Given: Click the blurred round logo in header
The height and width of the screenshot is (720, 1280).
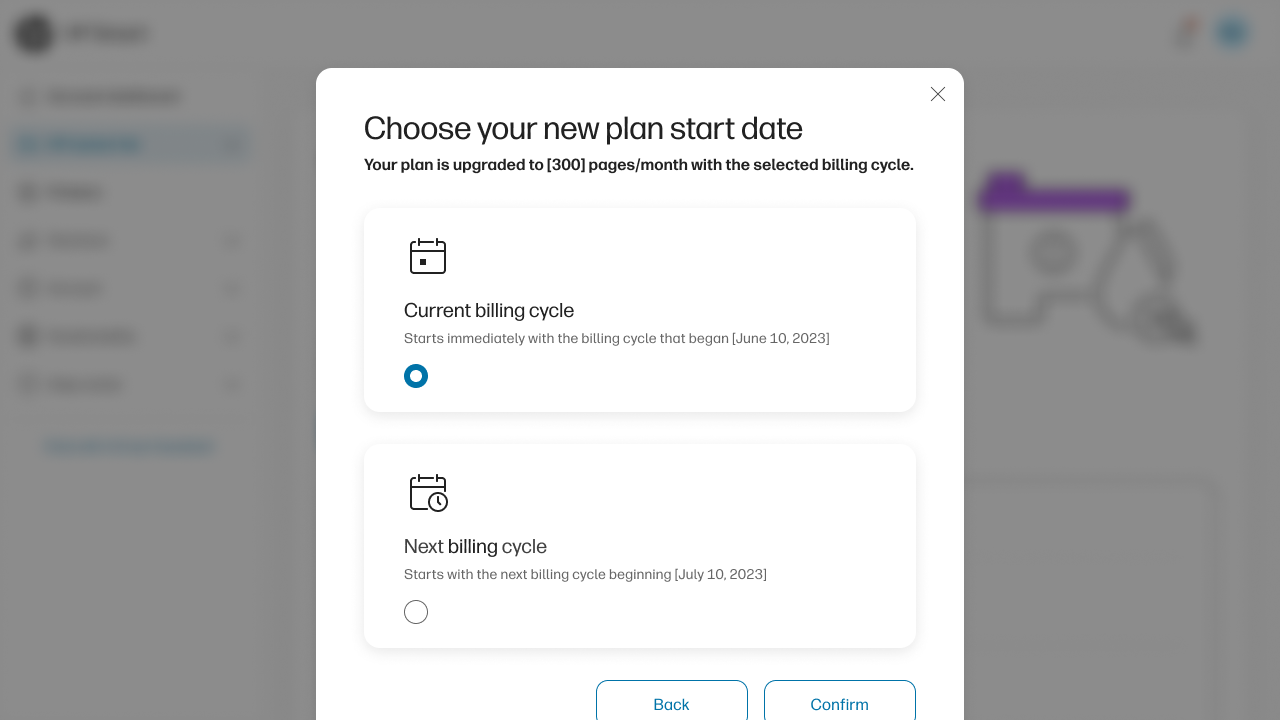Looking at the screenshot, I should click(34, 33).
